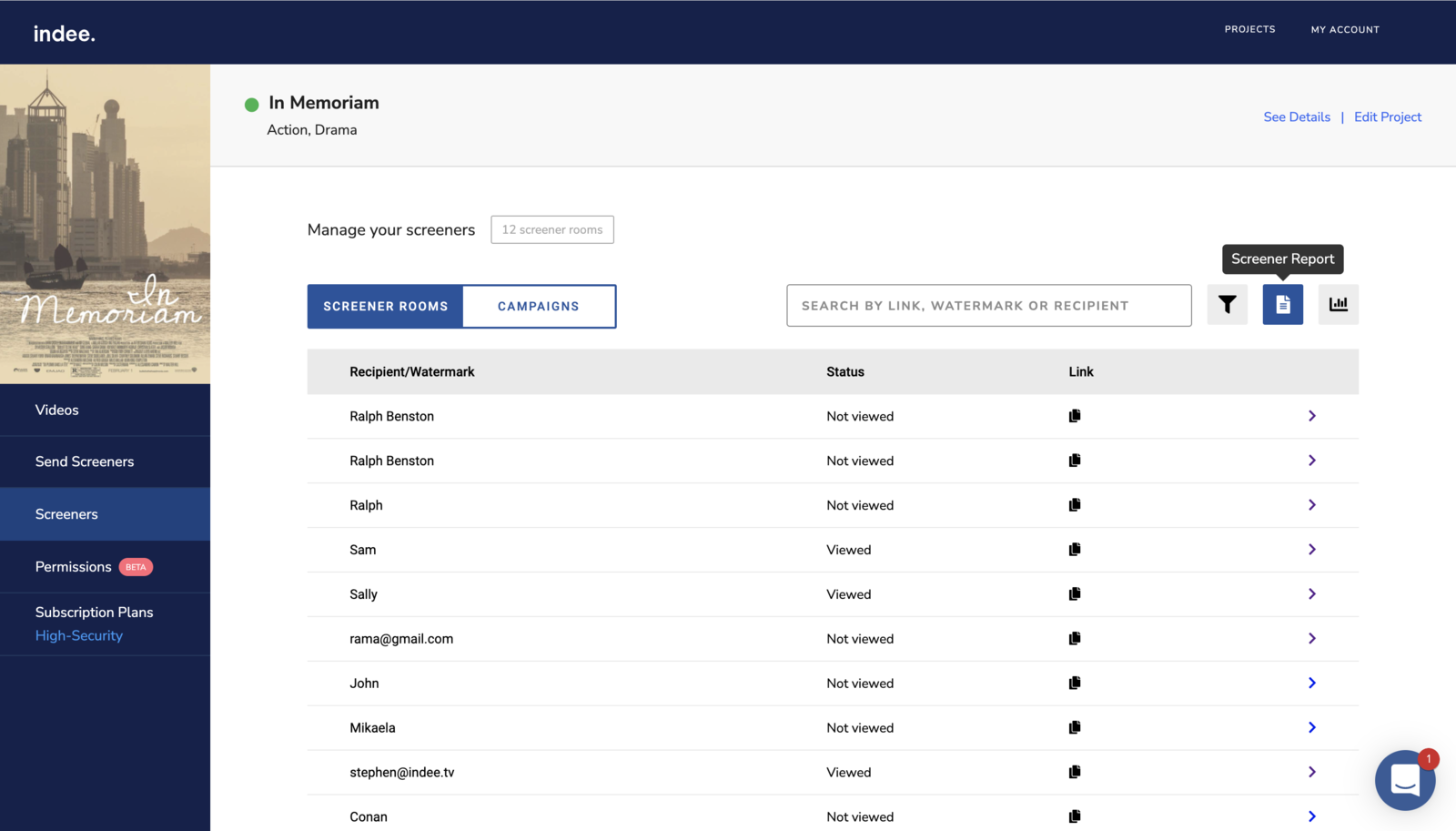The image size is (1456, 831).
Task: Copy link for Sam's screener
Action: coord(1075,550)
